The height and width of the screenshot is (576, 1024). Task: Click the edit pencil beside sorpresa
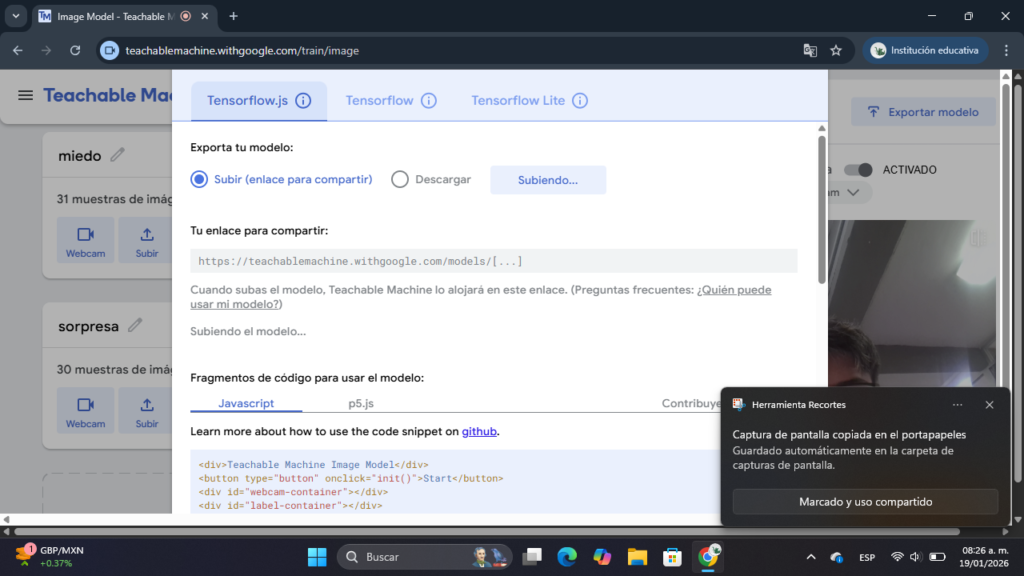(135, 325)
